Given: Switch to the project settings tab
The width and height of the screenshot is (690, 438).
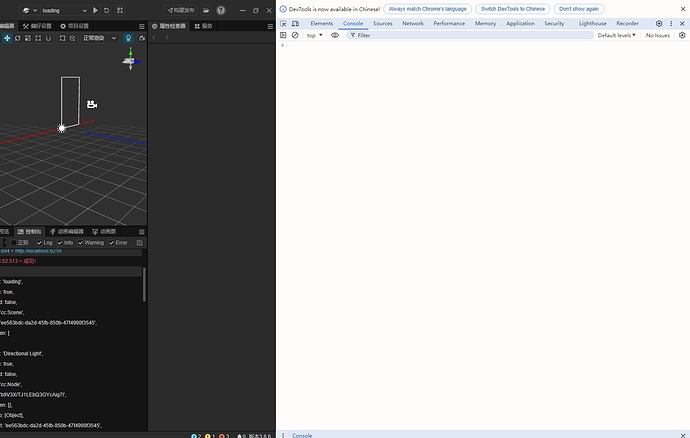Looking at the screenshot, I should pos(74,26).
